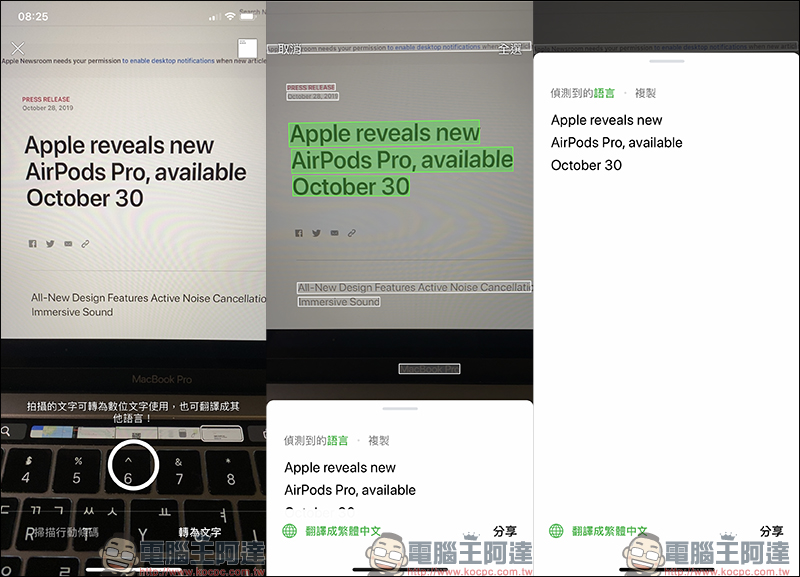Select the detected 'October 28, 2019' text box

[x=313, y=96]
